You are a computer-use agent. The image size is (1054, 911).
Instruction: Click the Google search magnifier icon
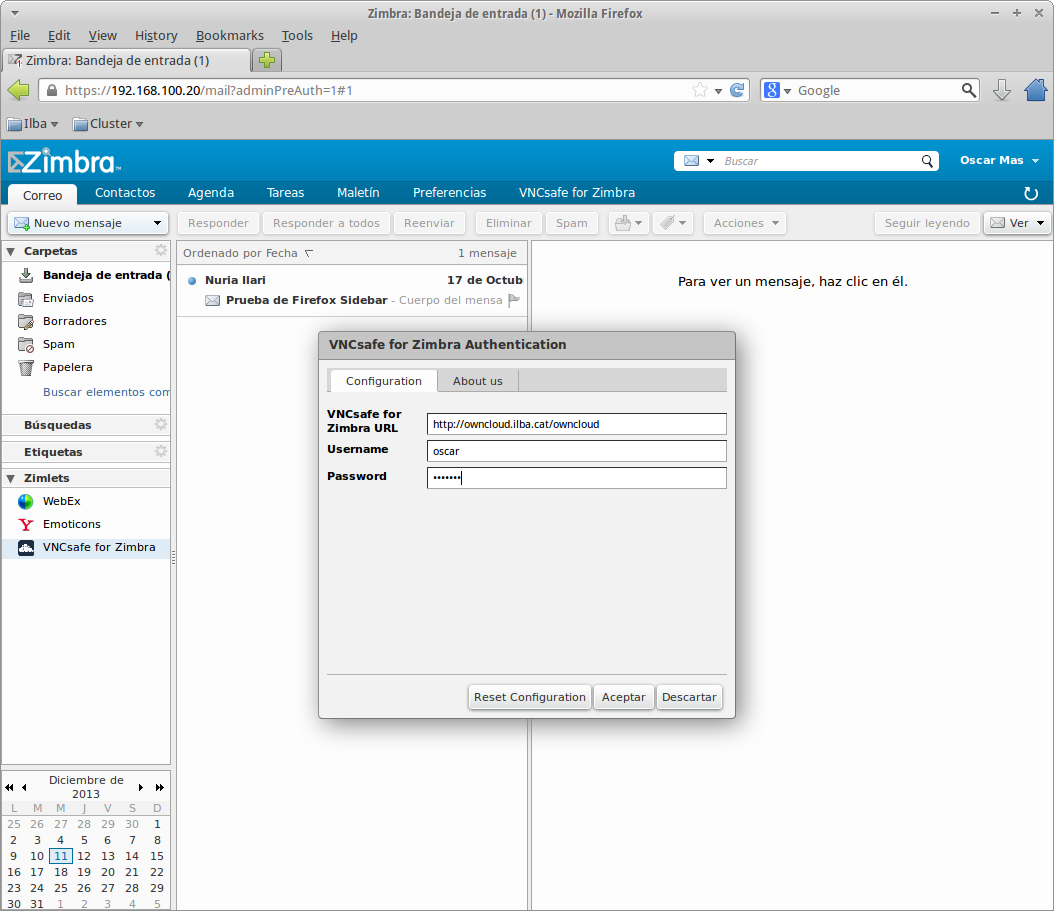(x=969, y=90)
